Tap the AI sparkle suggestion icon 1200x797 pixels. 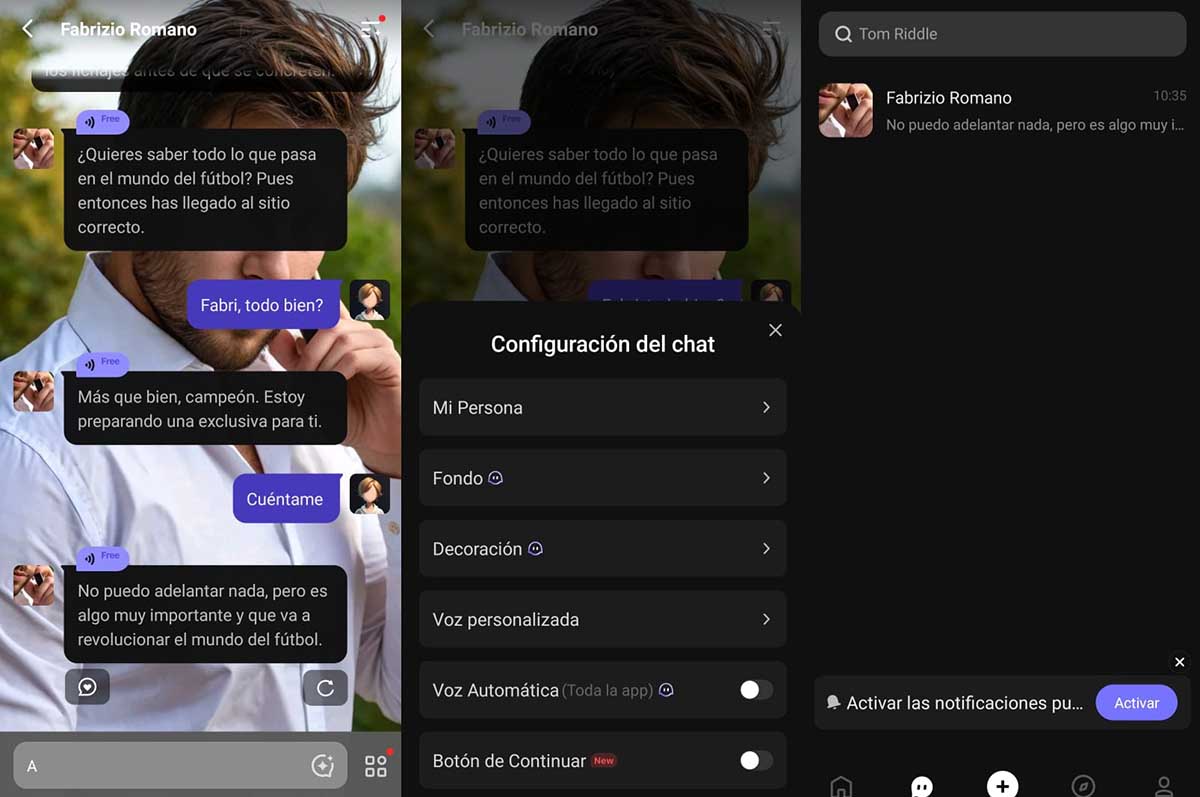pos(322,766)
